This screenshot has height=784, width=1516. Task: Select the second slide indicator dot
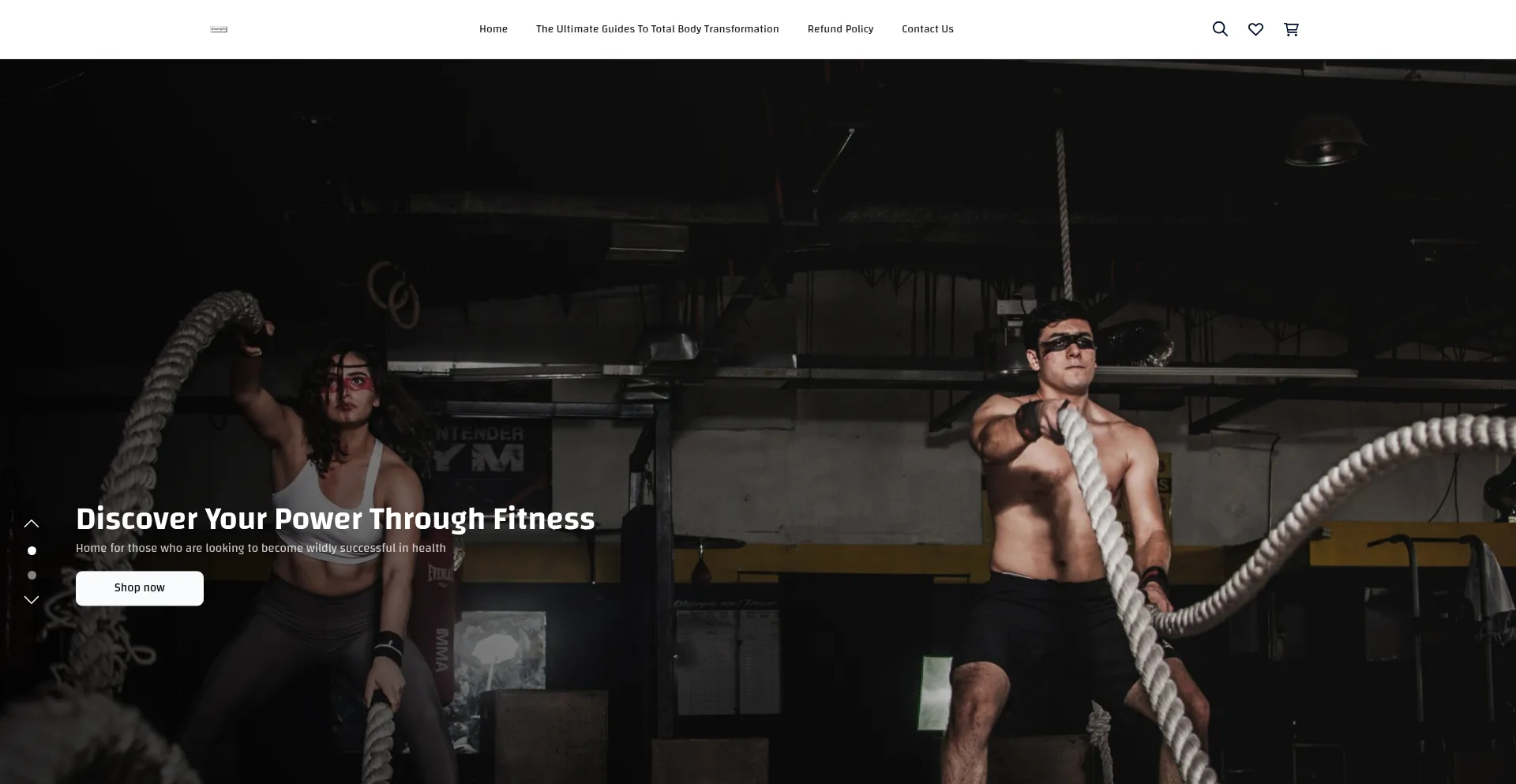[32, 576]
